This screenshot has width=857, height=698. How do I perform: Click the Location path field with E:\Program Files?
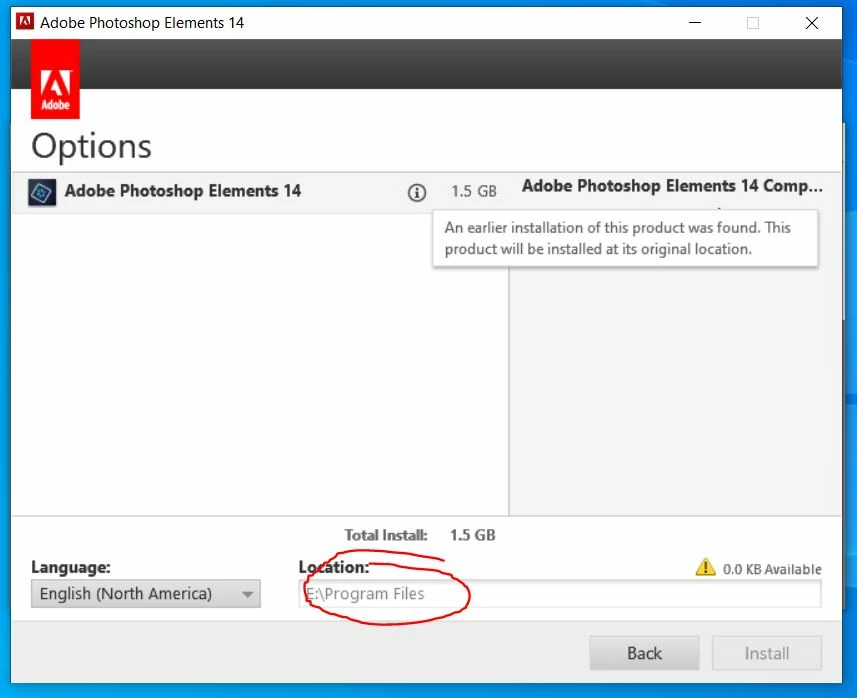click(560, 594)
